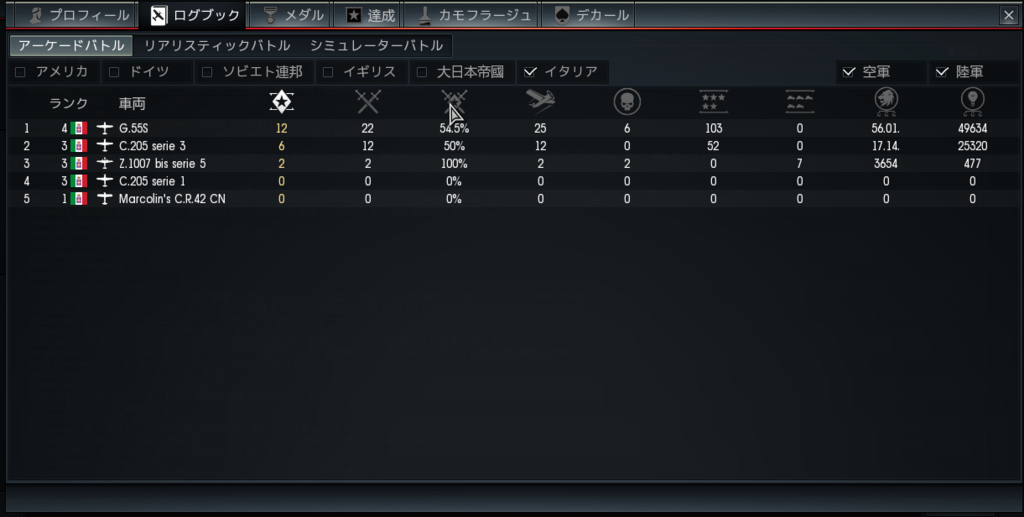
Task: Sort by the star badge column icon
Action: coord(281,102)
